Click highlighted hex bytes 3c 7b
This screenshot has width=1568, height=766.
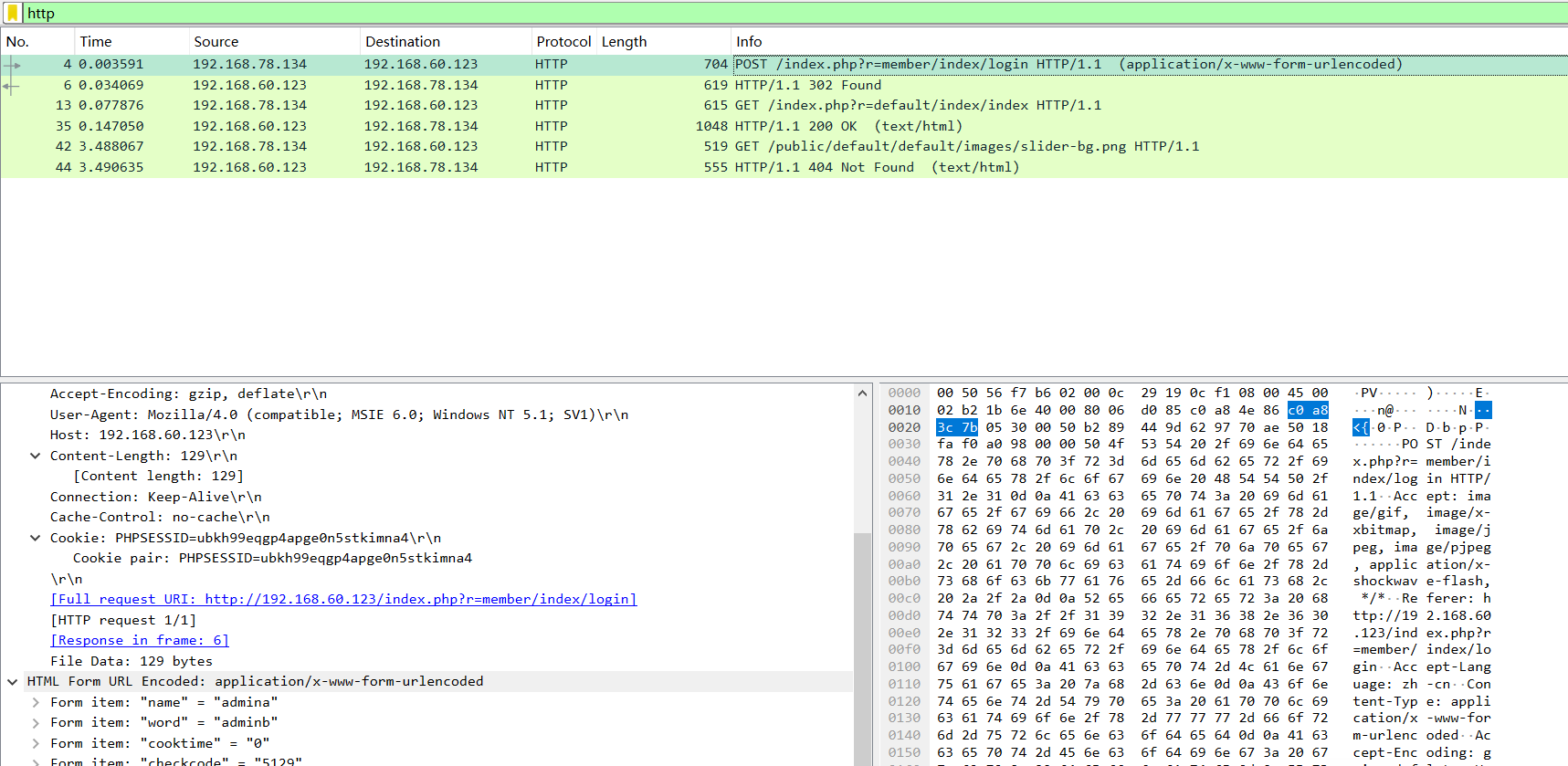click(x=957, y=427)
